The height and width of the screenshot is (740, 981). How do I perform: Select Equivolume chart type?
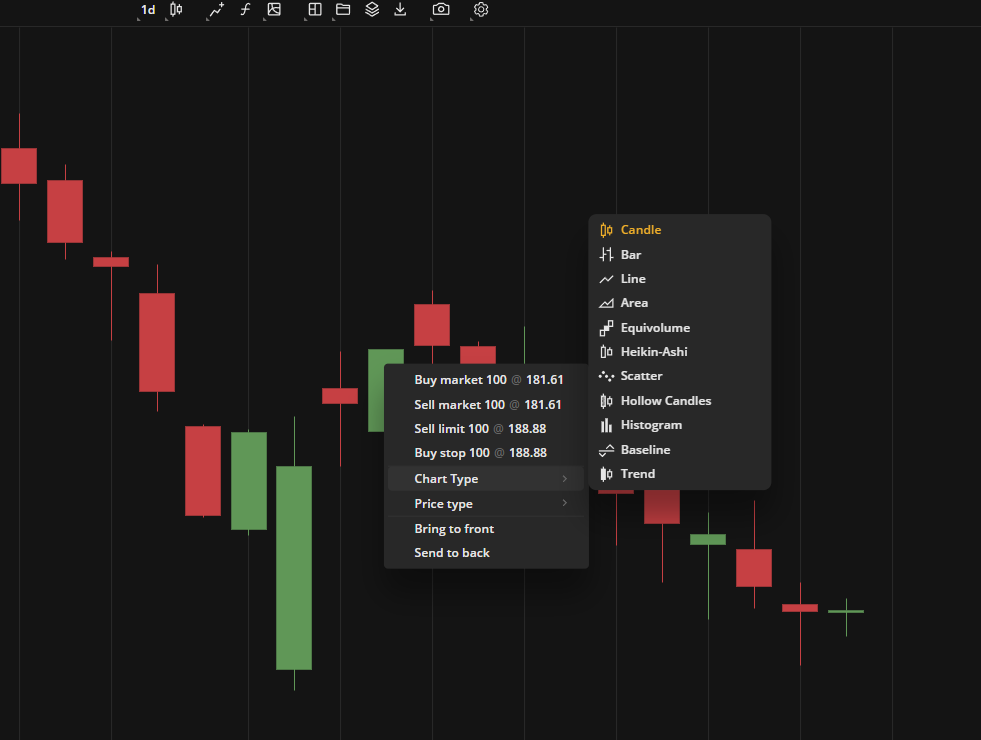679,328
